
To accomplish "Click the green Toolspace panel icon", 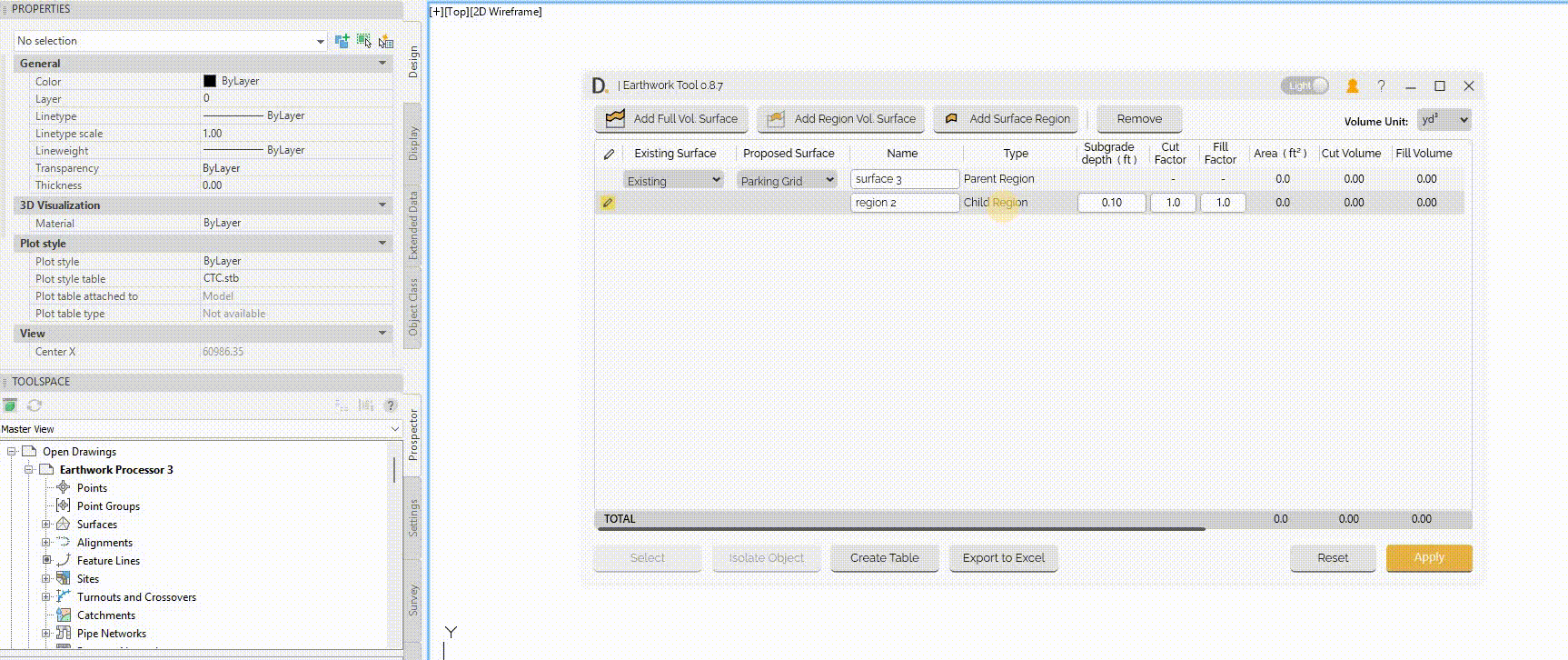I will click(10, 405).
